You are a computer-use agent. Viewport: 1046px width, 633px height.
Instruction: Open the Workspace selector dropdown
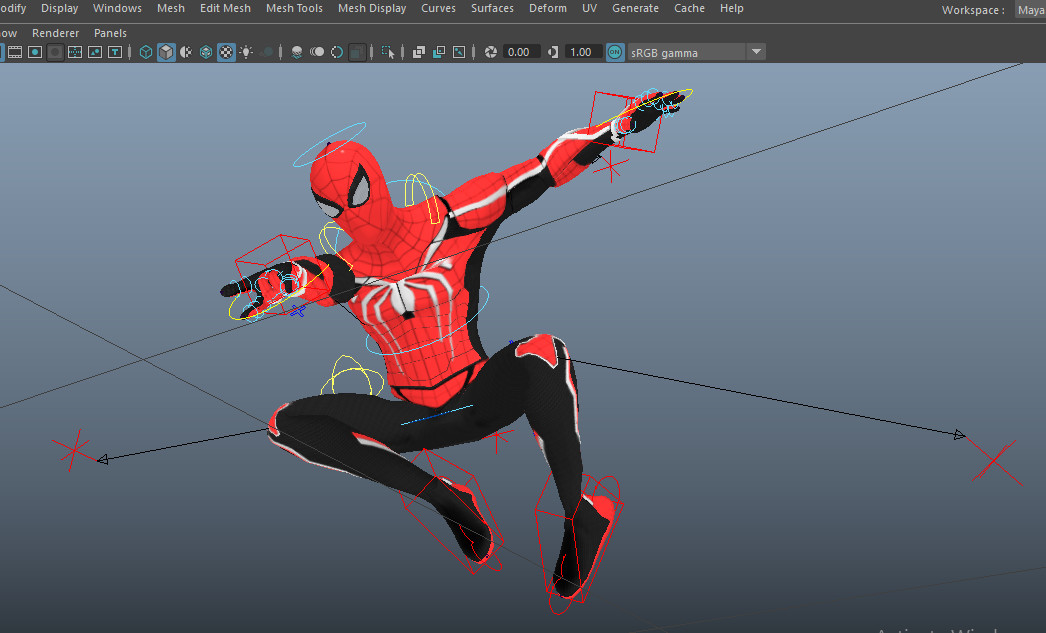tap(1031, 9)
